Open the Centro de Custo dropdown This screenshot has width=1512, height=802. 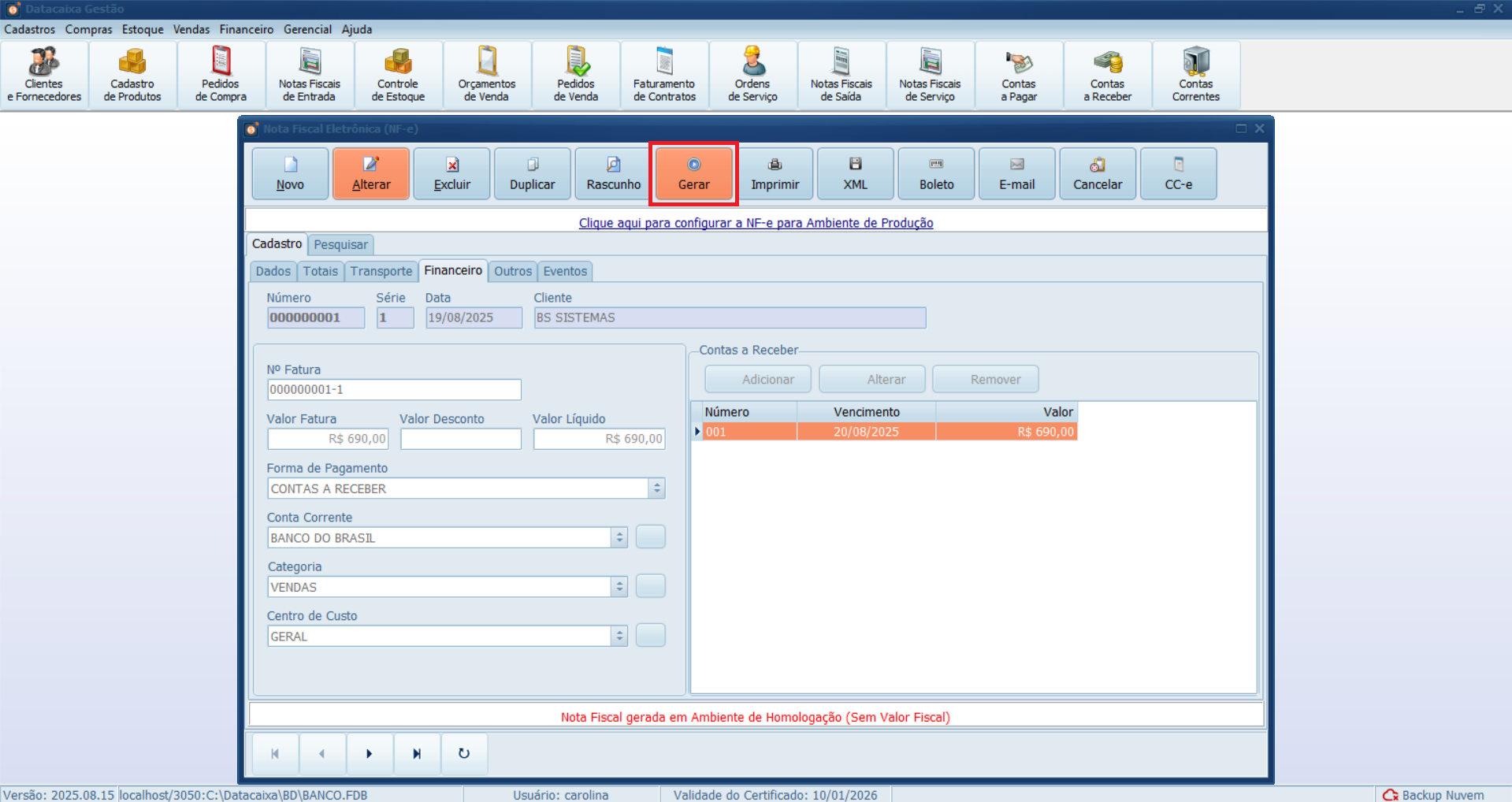[x=619, y=637]
